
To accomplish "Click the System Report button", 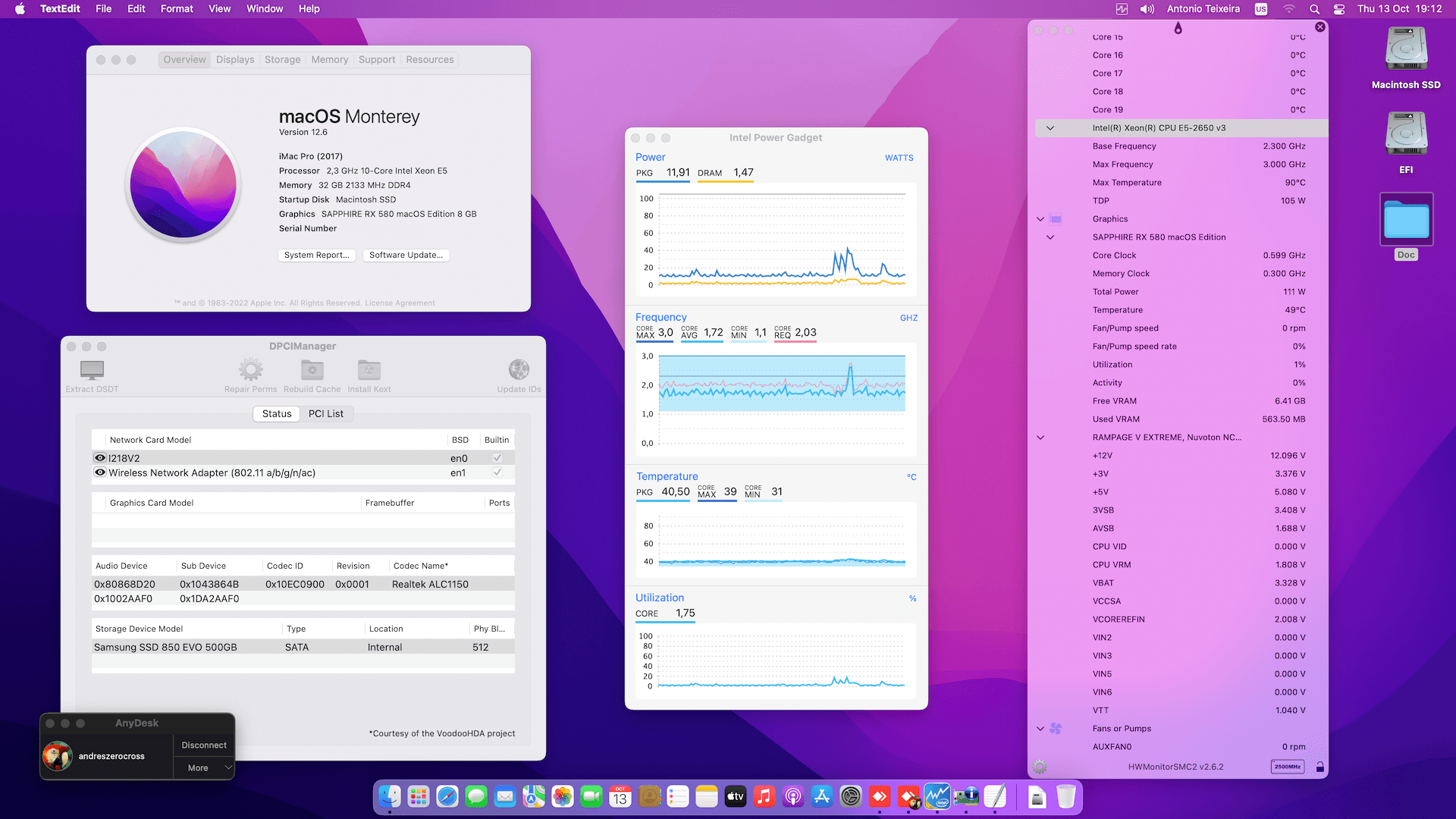I will [x=317, y=255].
